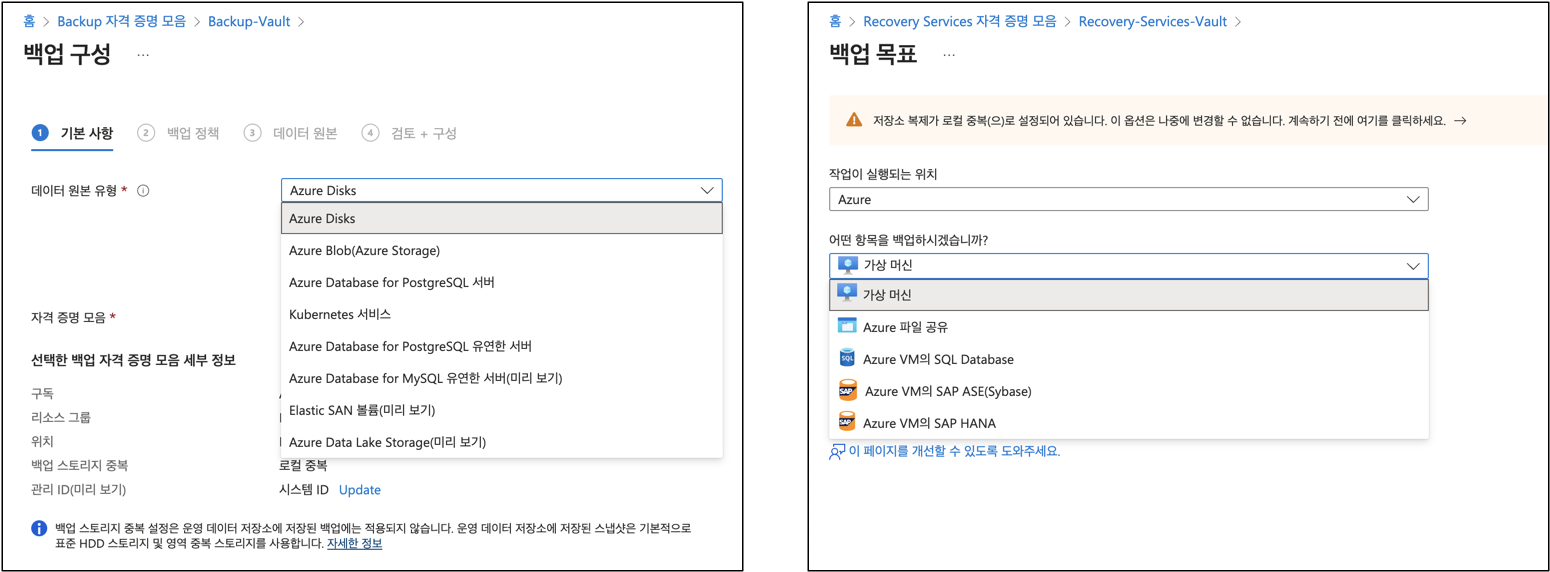Open the 검토 + 구성 step tab

coord(409,133)
